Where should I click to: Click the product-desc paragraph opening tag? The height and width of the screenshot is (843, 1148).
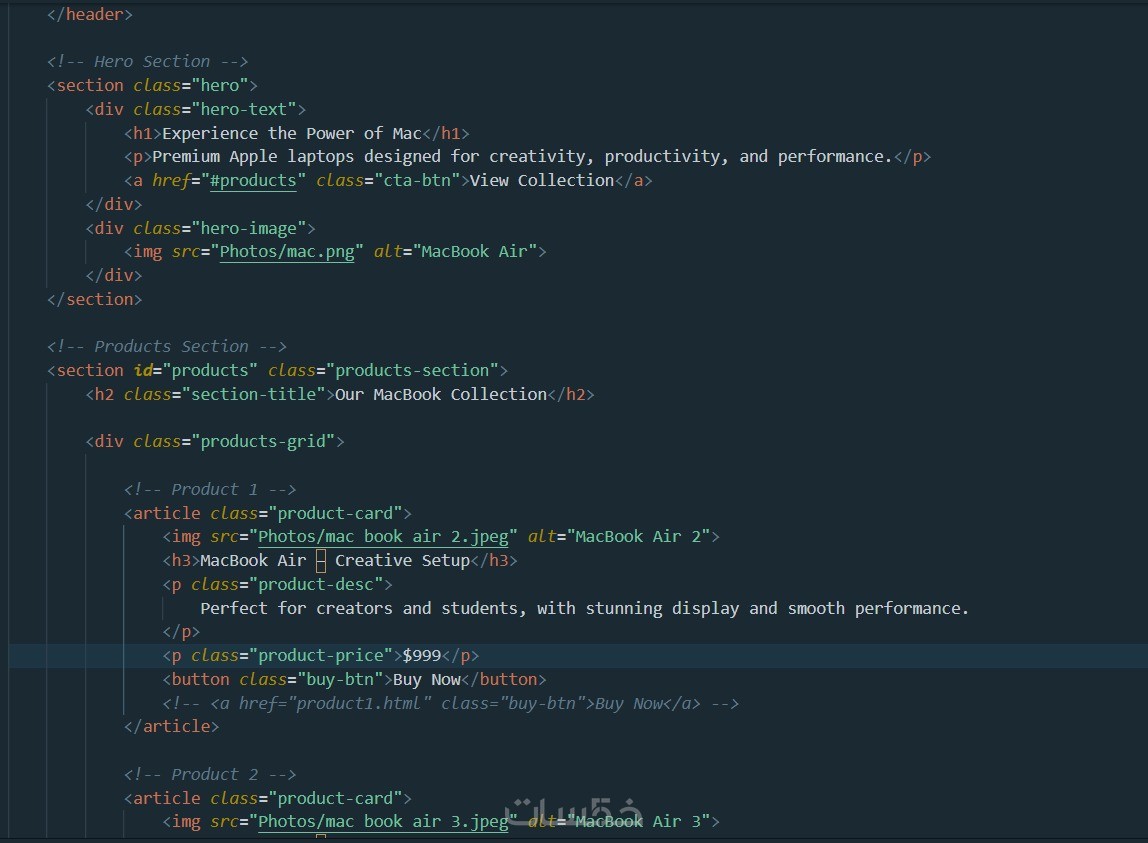coord(277,584)
